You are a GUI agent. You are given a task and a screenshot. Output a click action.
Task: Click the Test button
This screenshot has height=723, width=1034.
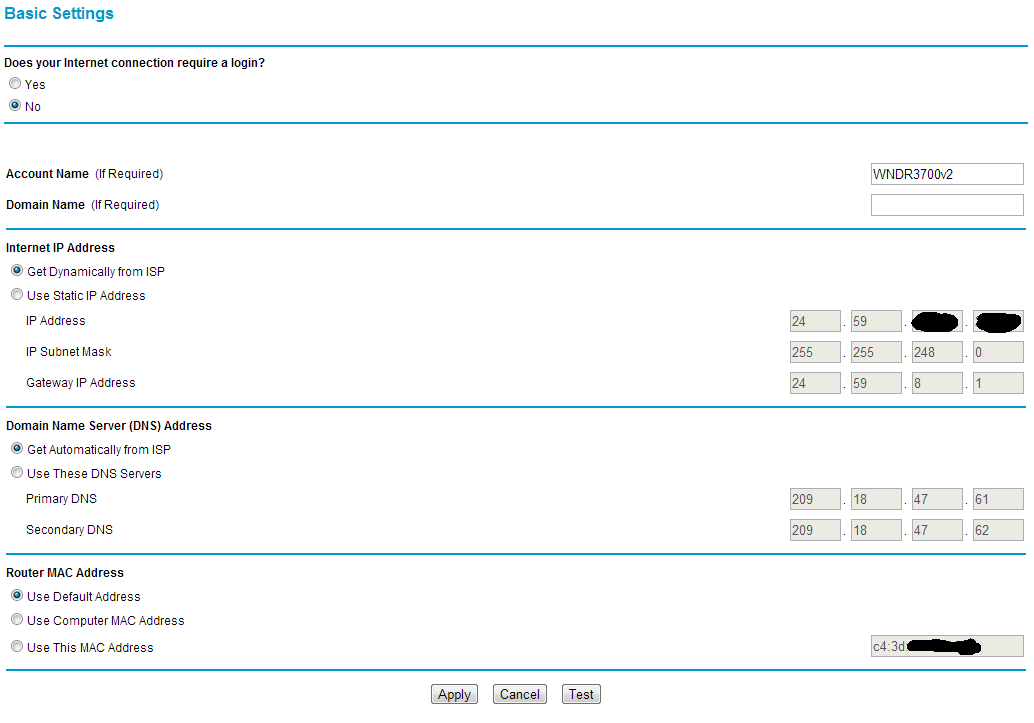click(x=581, y=694)
